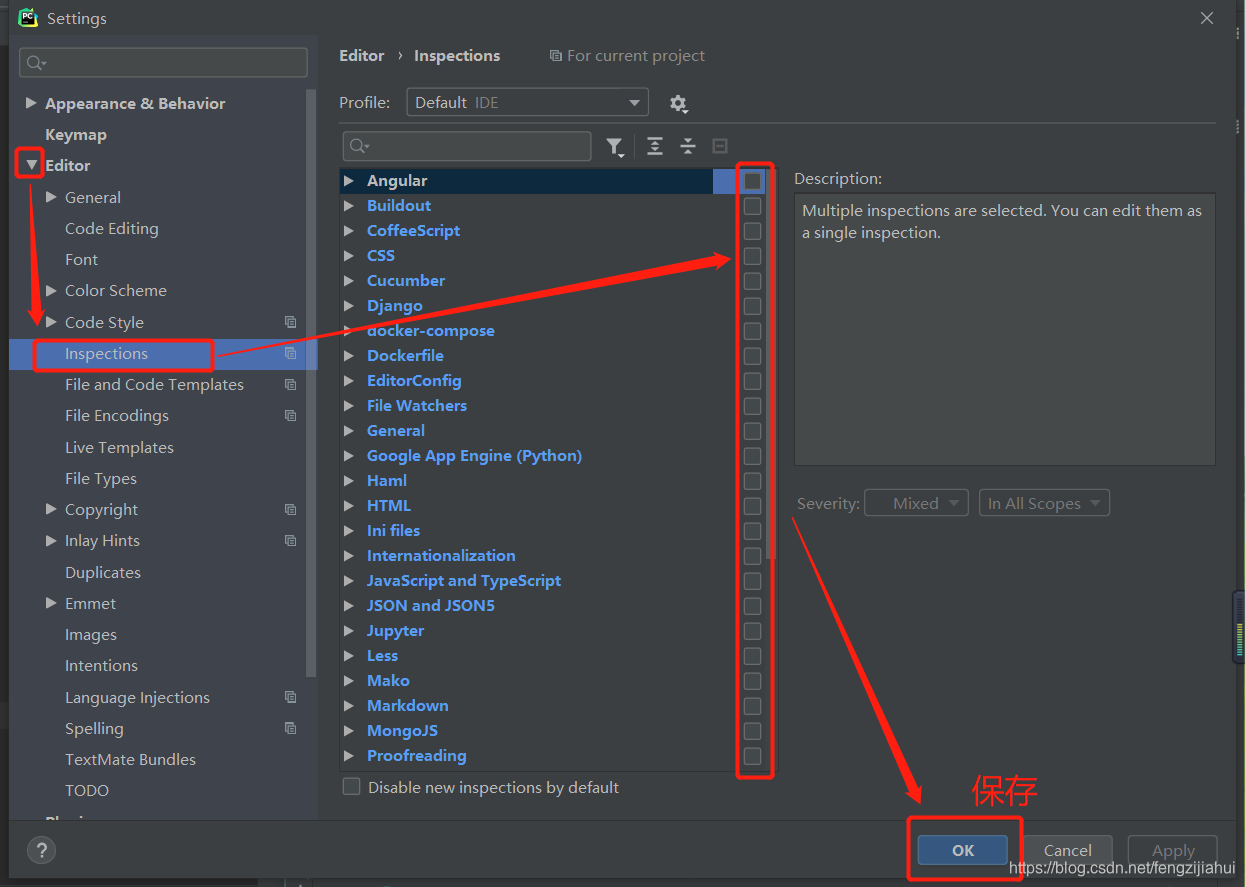Screen dimensions: 1245x887
Task: Open Font settings page
Action: (81, 259)
